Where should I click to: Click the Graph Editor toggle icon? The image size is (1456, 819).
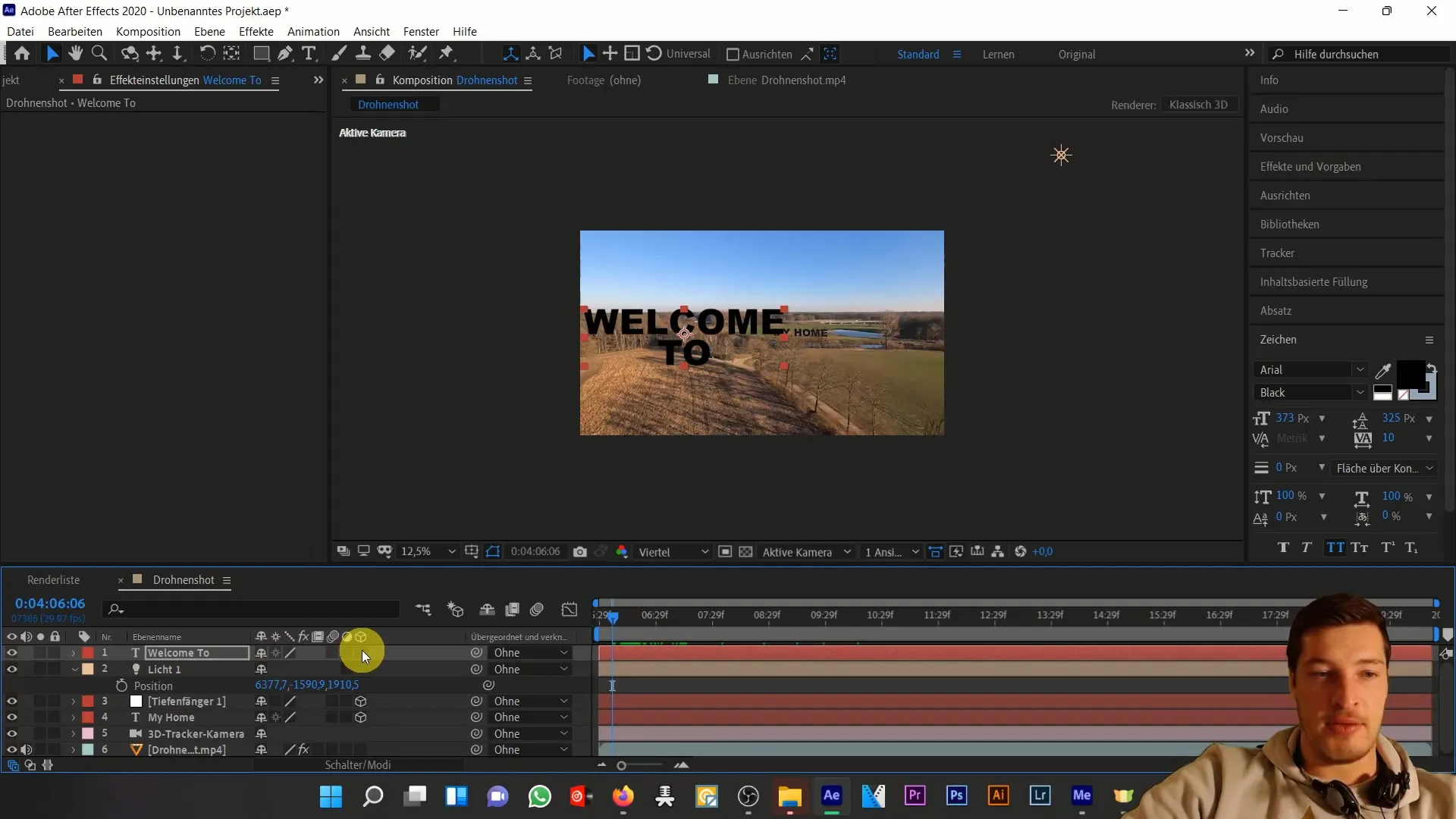pos(569,609)
